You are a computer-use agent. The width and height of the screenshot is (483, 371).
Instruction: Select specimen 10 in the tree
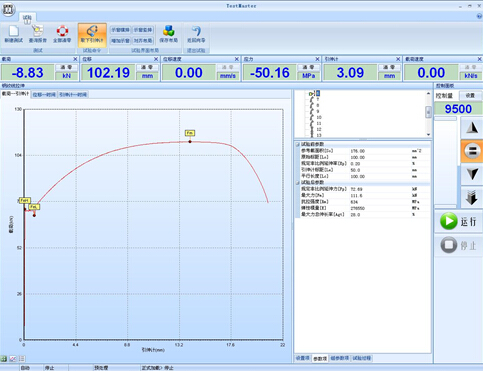[x=319, y=117]
